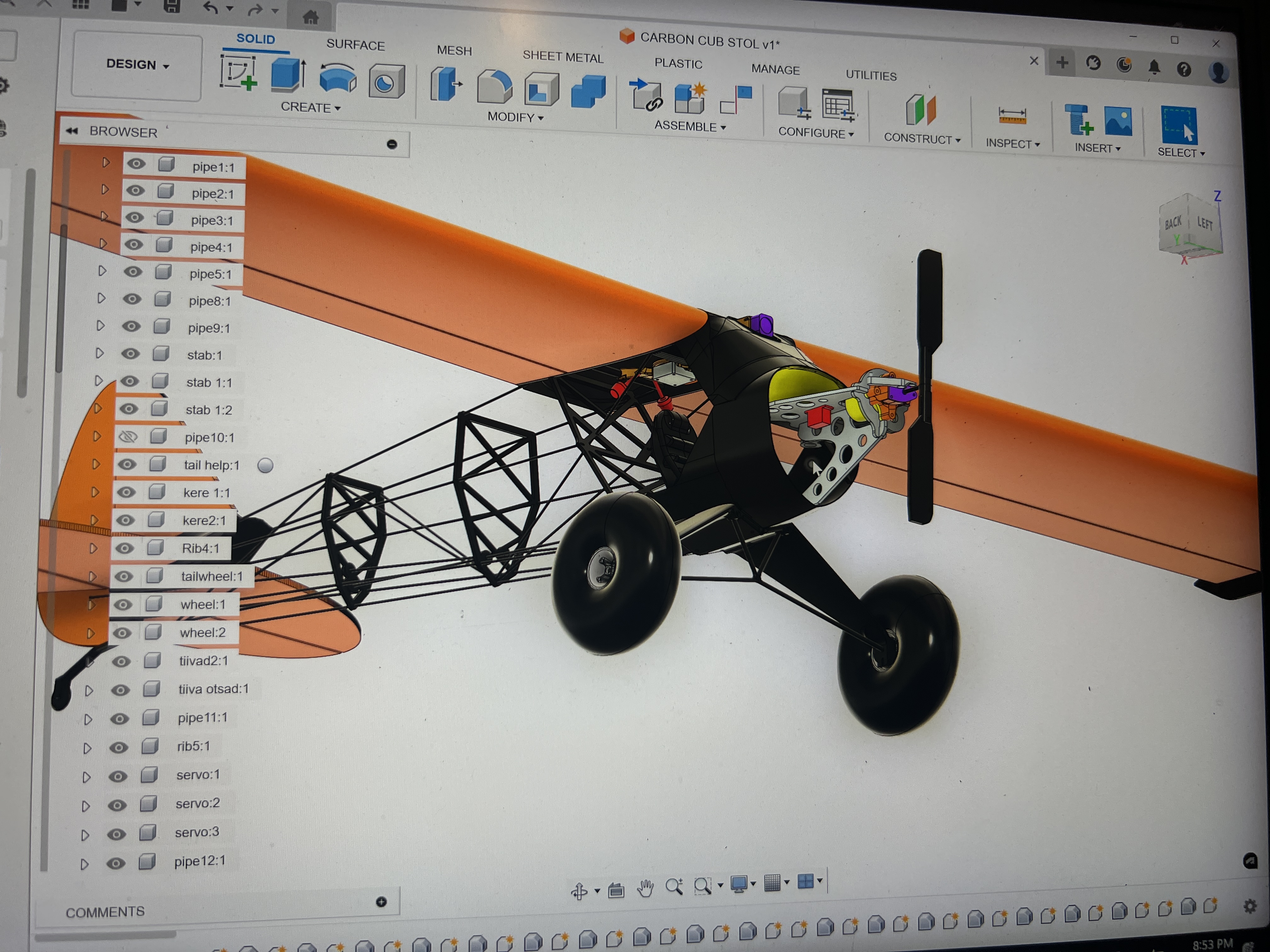
Task: Select the Shell tool icon
Action: click(541, 89)
